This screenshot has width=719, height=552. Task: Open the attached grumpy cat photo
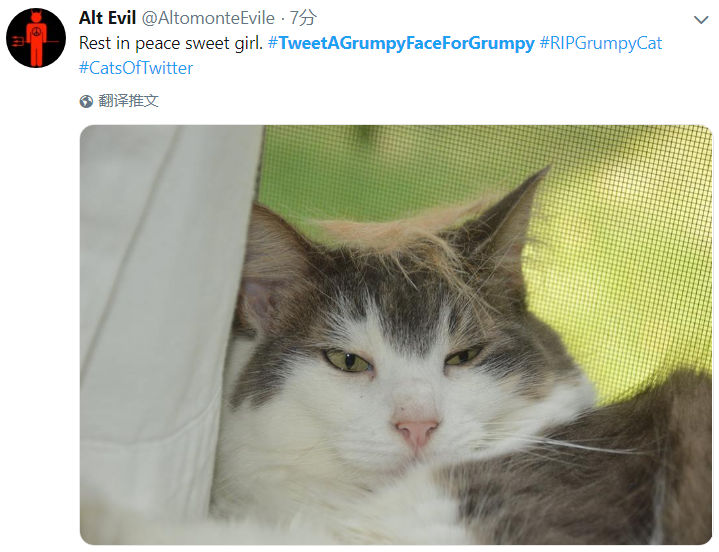tap(396, 335)
